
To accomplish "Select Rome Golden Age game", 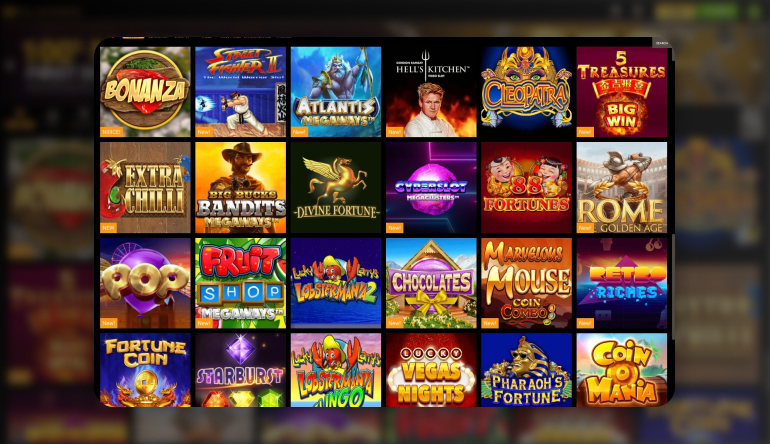I will (622, 188).
